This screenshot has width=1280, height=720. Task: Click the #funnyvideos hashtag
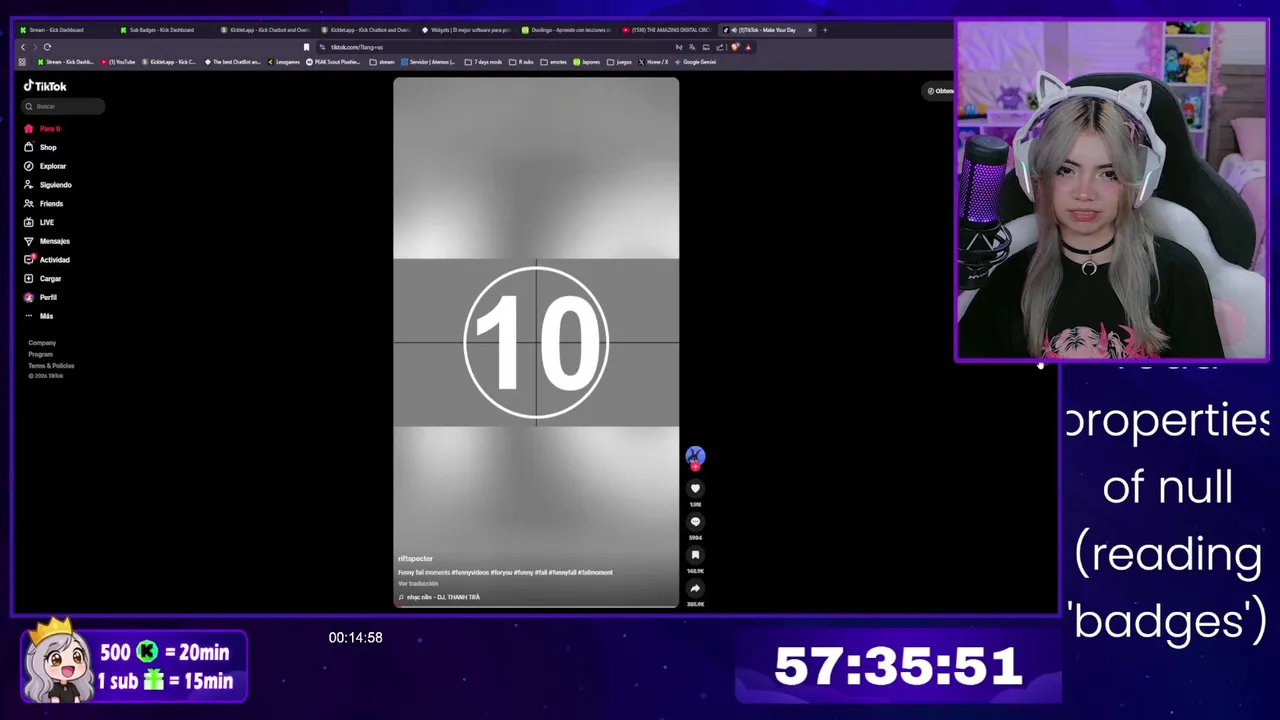click(470, 572)
